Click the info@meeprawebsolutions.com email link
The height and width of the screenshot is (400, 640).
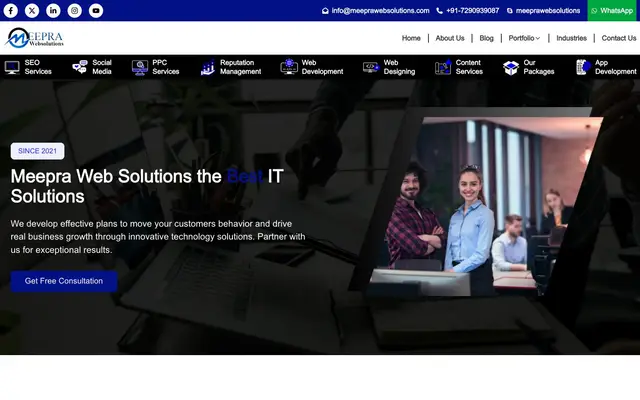[x=380, y=11]
